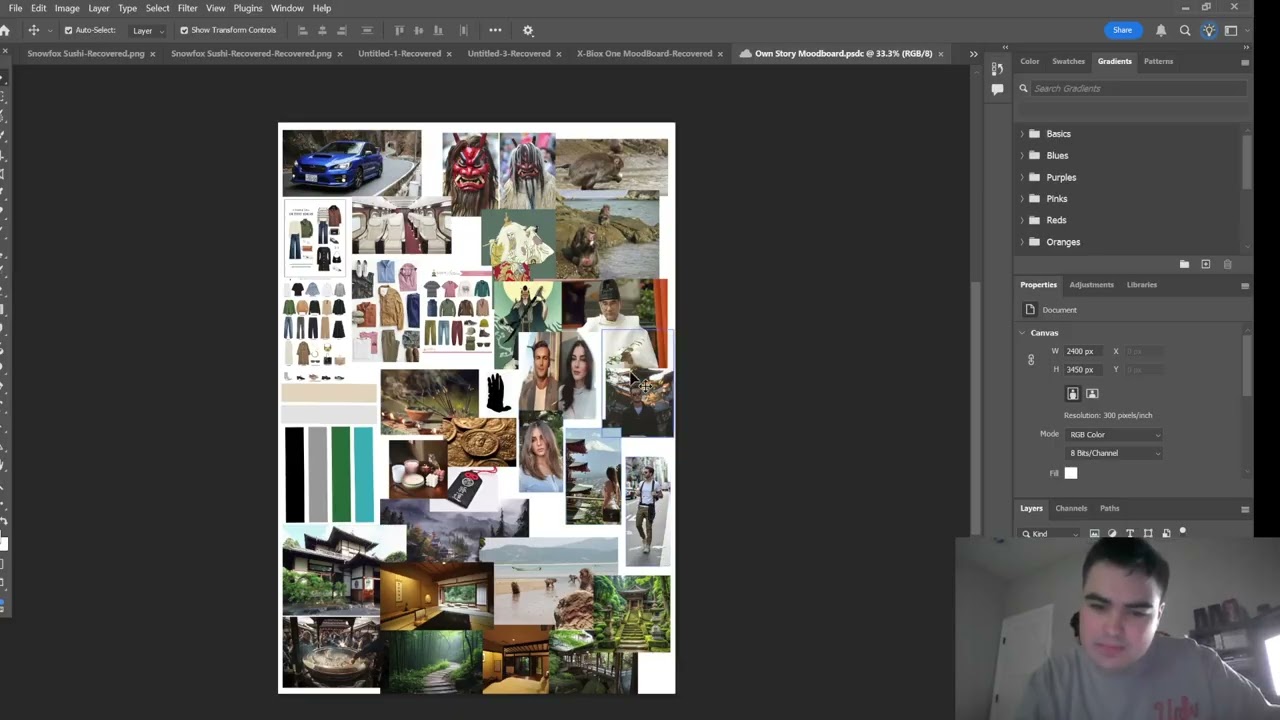
Task: Open the notifications bell icon
Action: click(1161, 30)
